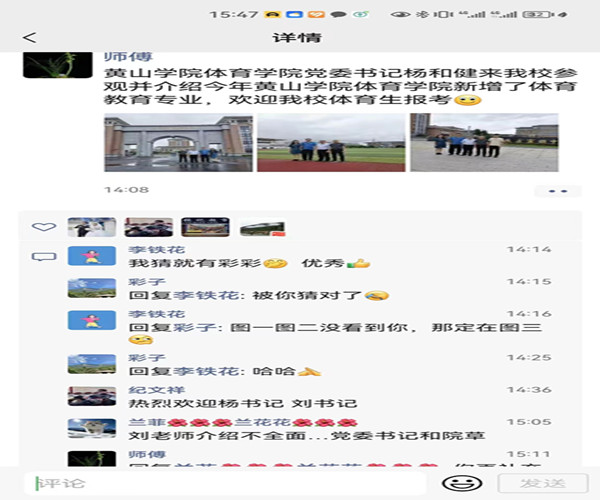The width and height of the screenshot is (600, 500).
Task: Open the emoji smiley picker
Action: tap(462, 483)
